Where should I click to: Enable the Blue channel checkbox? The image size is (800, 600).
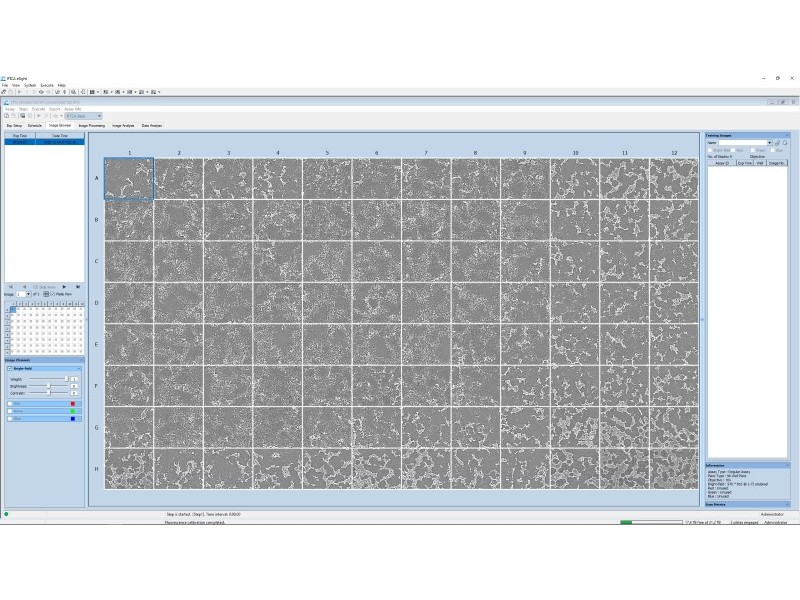10,419
